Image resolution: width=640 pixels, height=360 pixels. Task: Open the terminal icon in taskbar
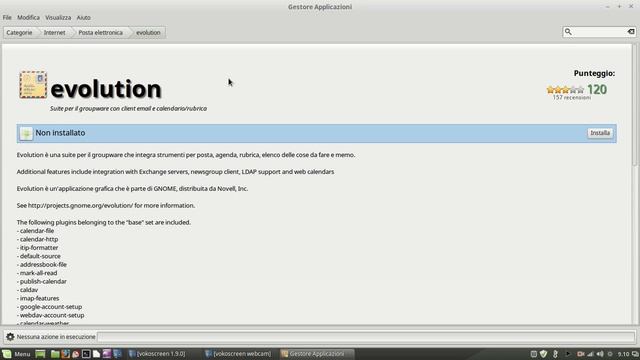click(x=86, y=354)
